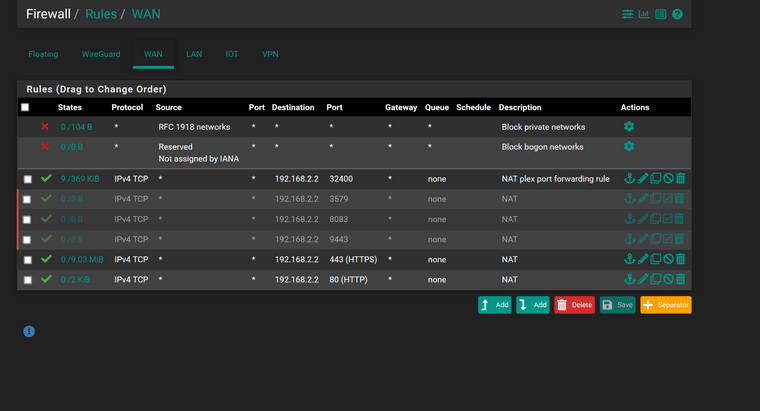
Task: Open gear settings for Block private networks
Action: [x=629, y=126]
